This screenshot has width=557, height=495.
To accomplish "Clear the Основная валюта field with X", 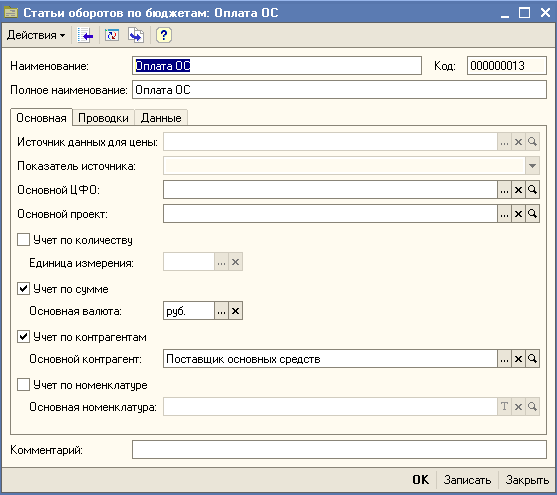I will point(235,311).
